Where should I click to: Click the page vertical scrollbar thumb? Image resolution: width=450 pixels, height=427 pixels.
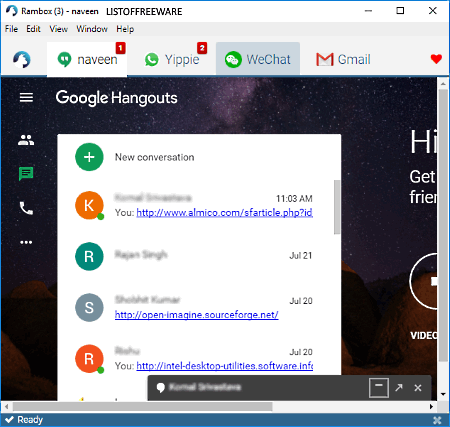443,225
